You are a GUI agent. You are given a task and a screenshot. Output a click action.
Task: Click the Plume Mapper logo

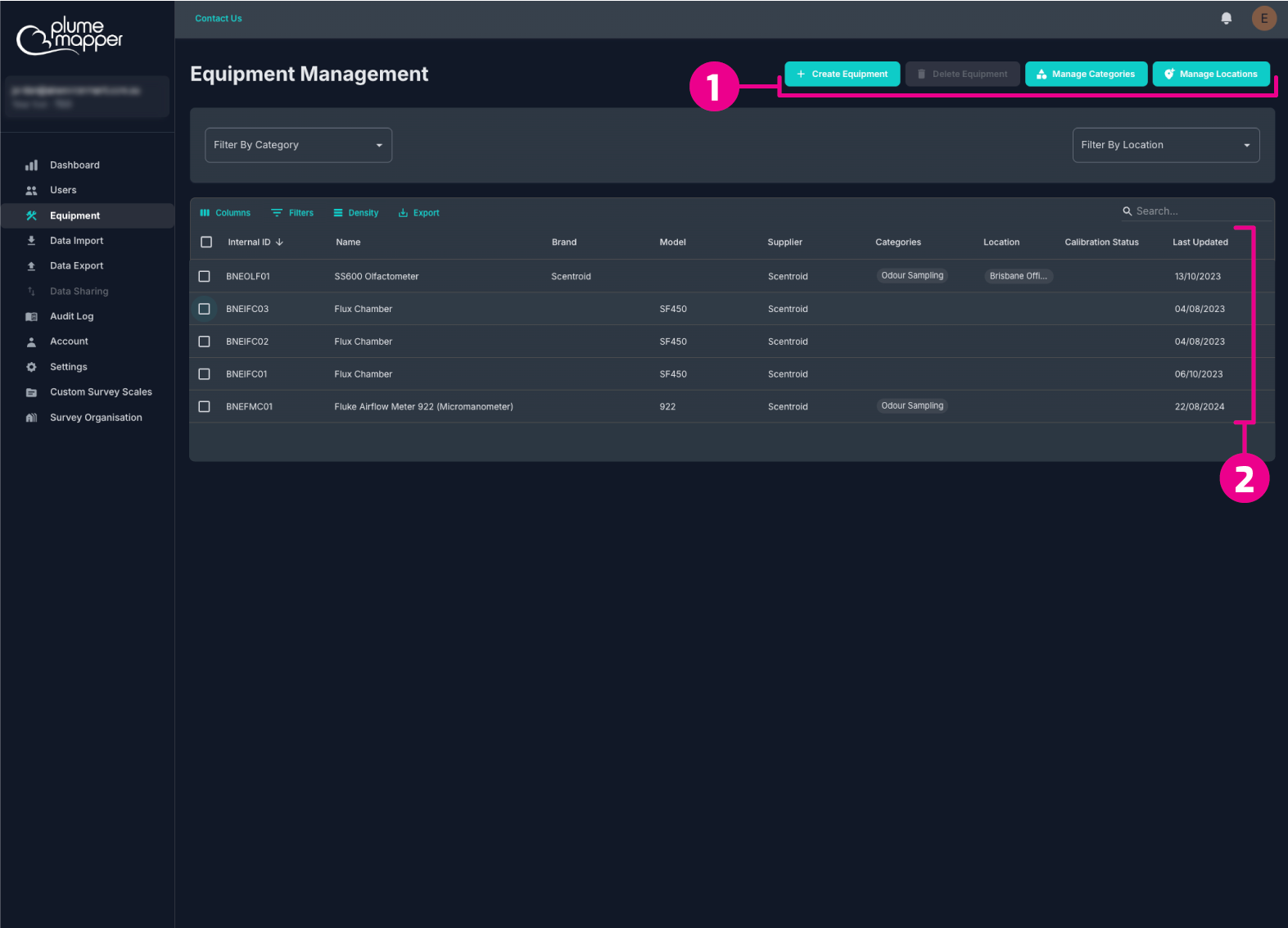(70, 36)
